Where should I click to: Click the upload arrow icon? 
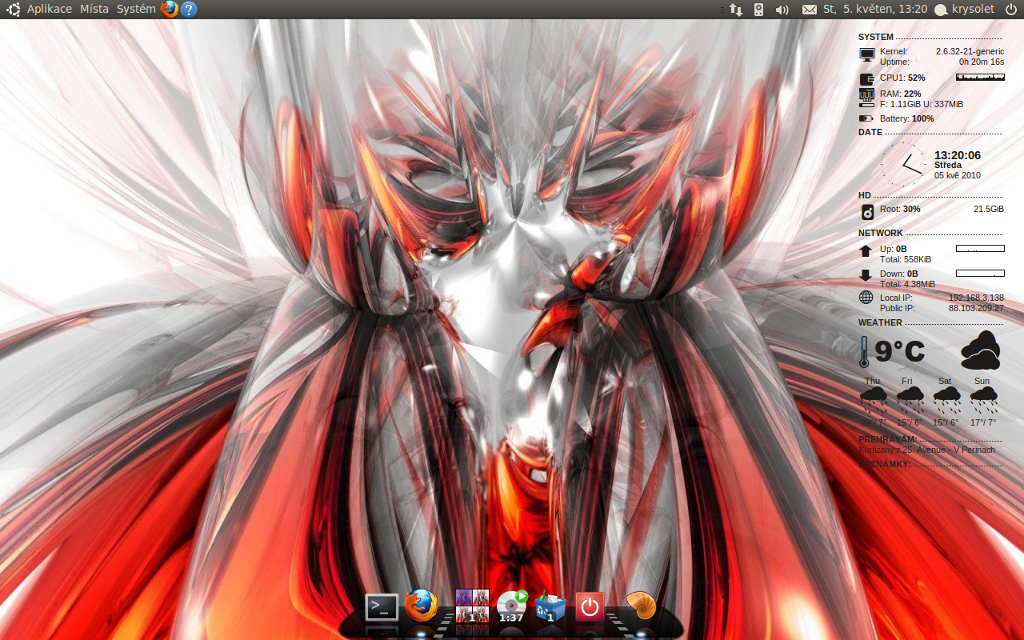865,251
